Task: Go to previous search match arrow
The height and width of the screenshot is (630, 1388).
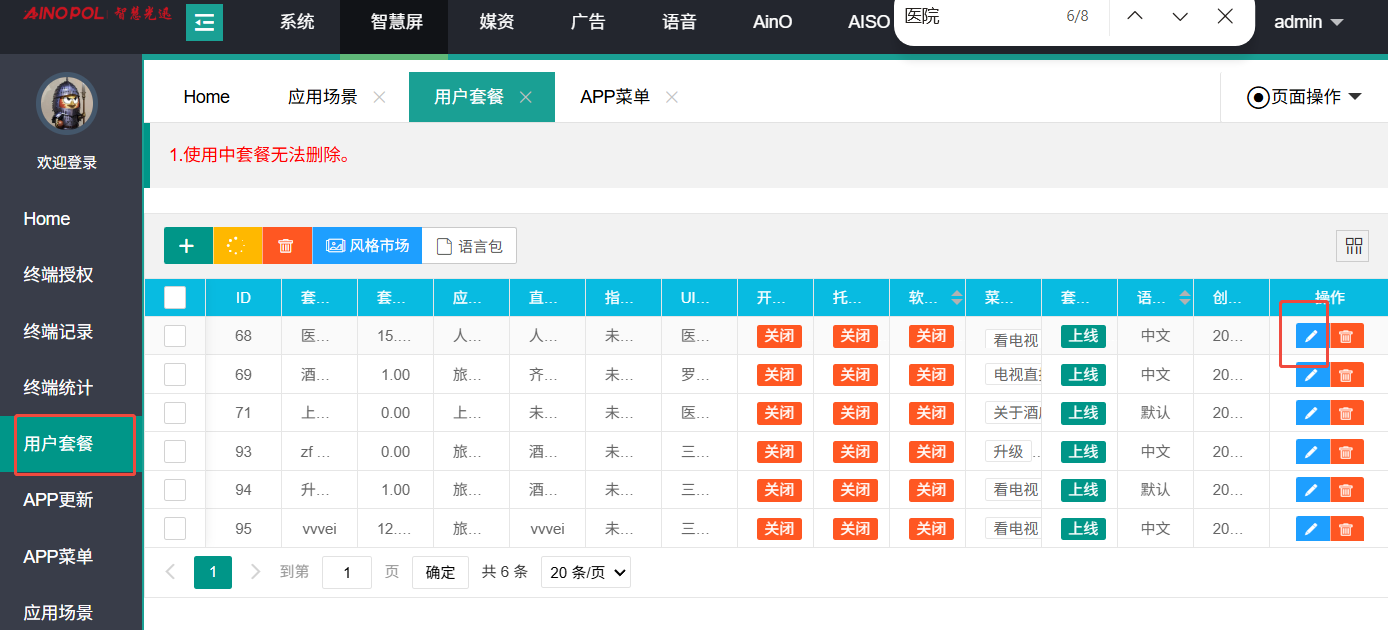Action: (x=1134, y=17)
